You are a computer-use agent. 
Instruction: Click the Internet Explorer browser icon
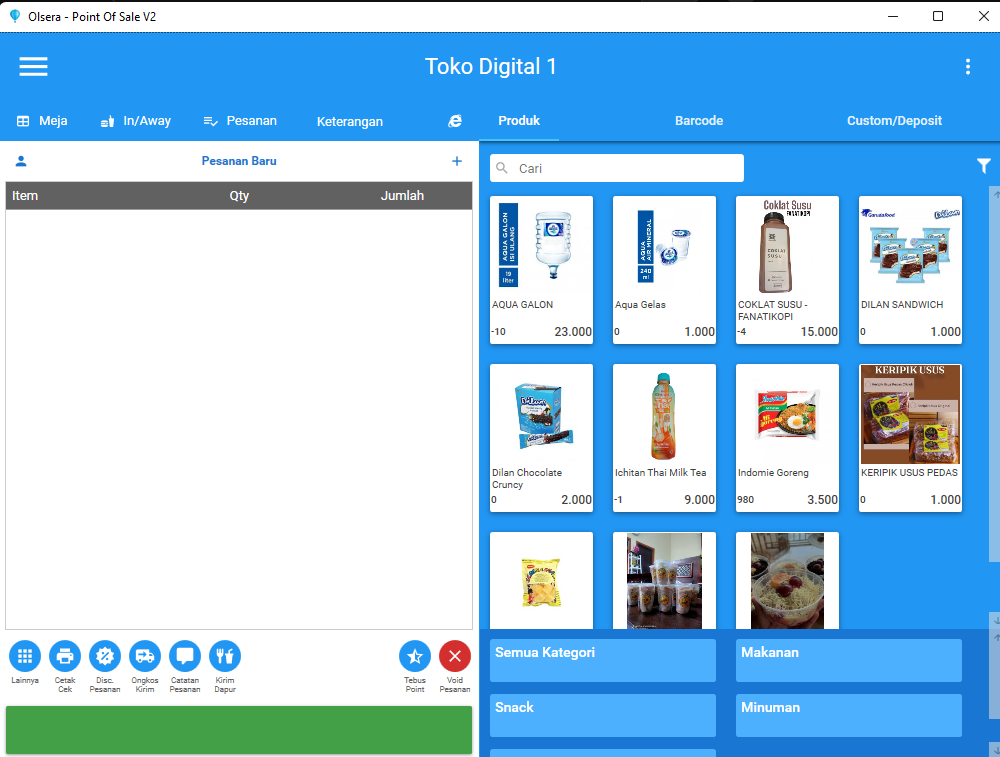[455, 121]
